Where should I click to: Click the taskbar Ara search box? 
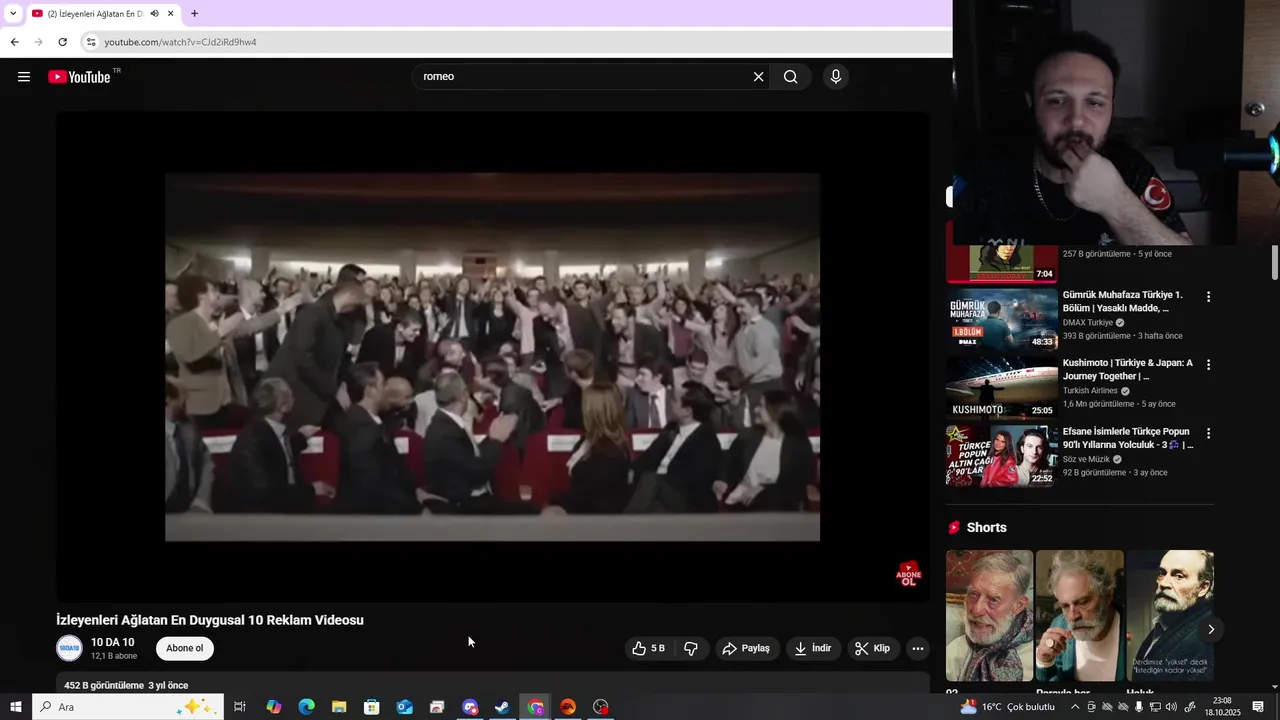click(x=128, y=707)
